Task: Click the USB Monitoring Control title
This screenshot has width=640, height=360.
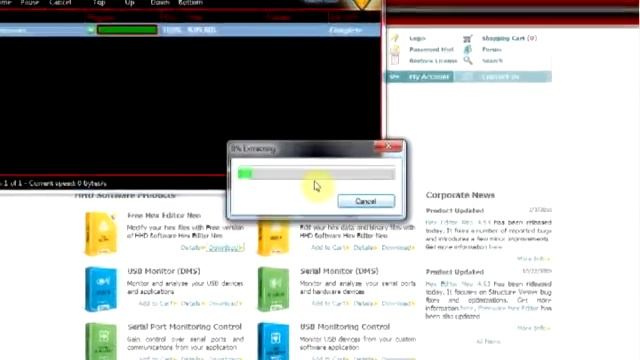Action: click(345, 327)
